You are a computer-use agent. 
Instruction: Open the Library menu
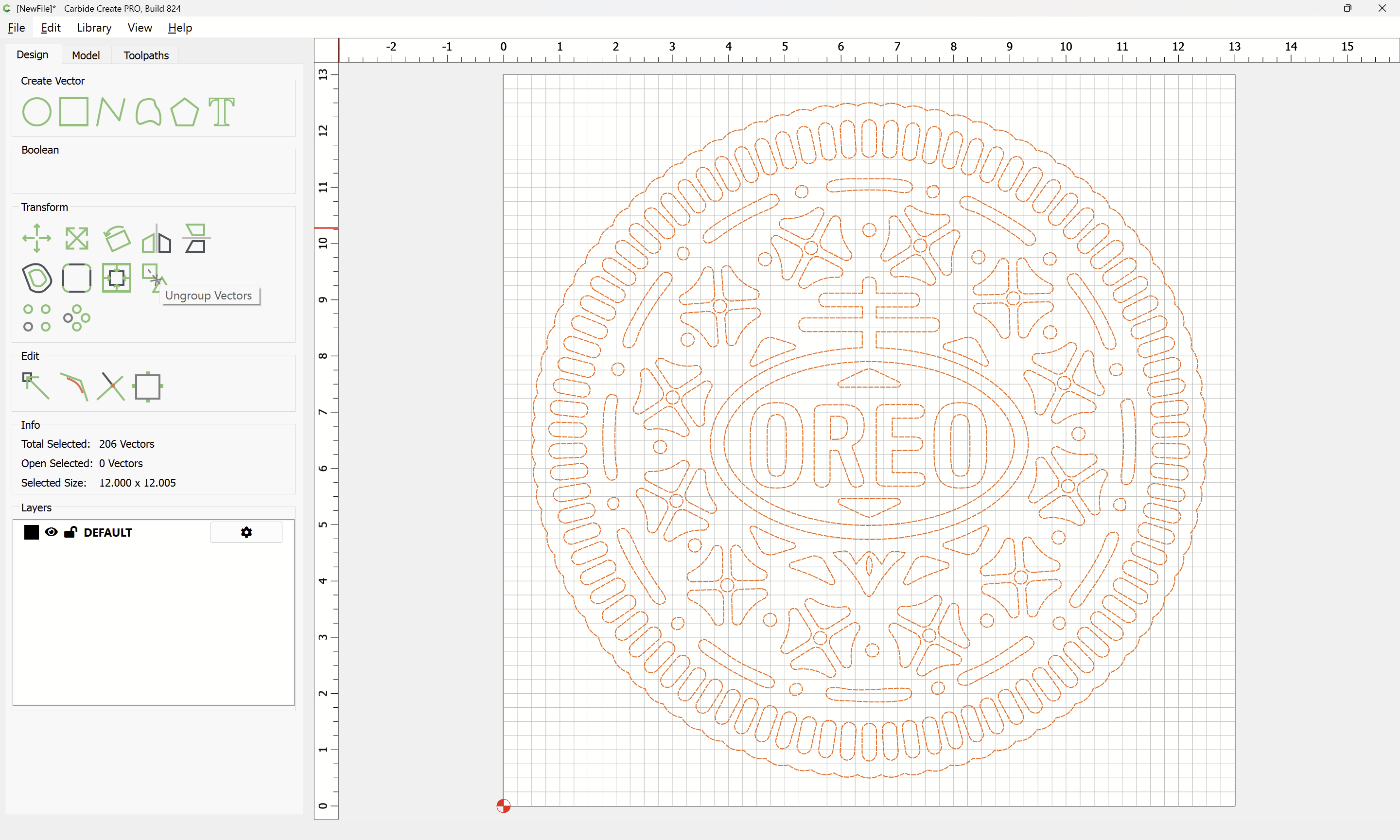pos(94,28)
